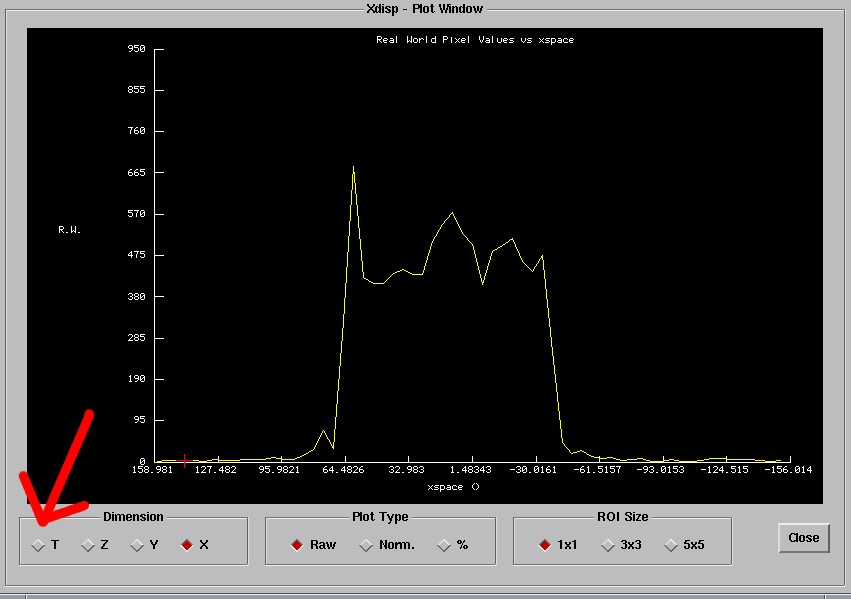Click the y-axis tick value 570
The width and height of the screenshot is (851, 599).
tap(136, 214)
